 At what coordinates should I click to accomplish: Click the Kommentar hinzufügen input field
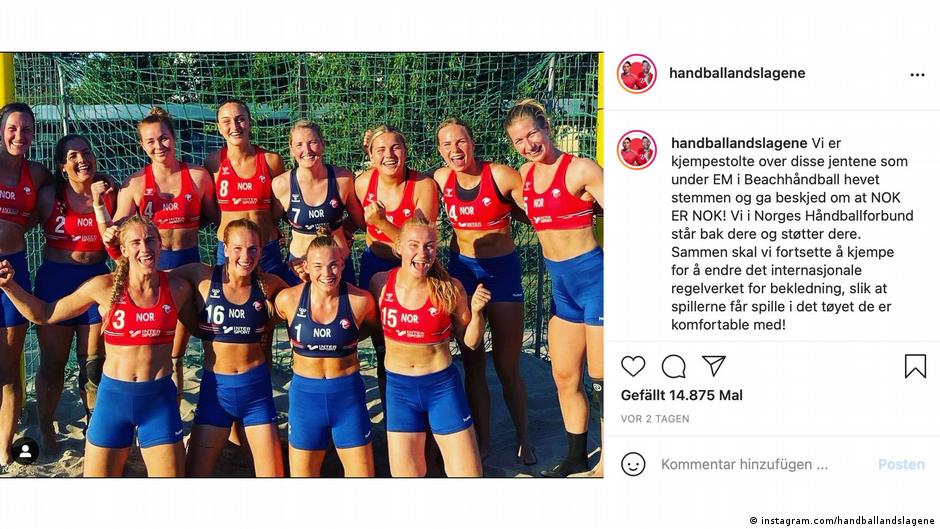click(745, 464)
